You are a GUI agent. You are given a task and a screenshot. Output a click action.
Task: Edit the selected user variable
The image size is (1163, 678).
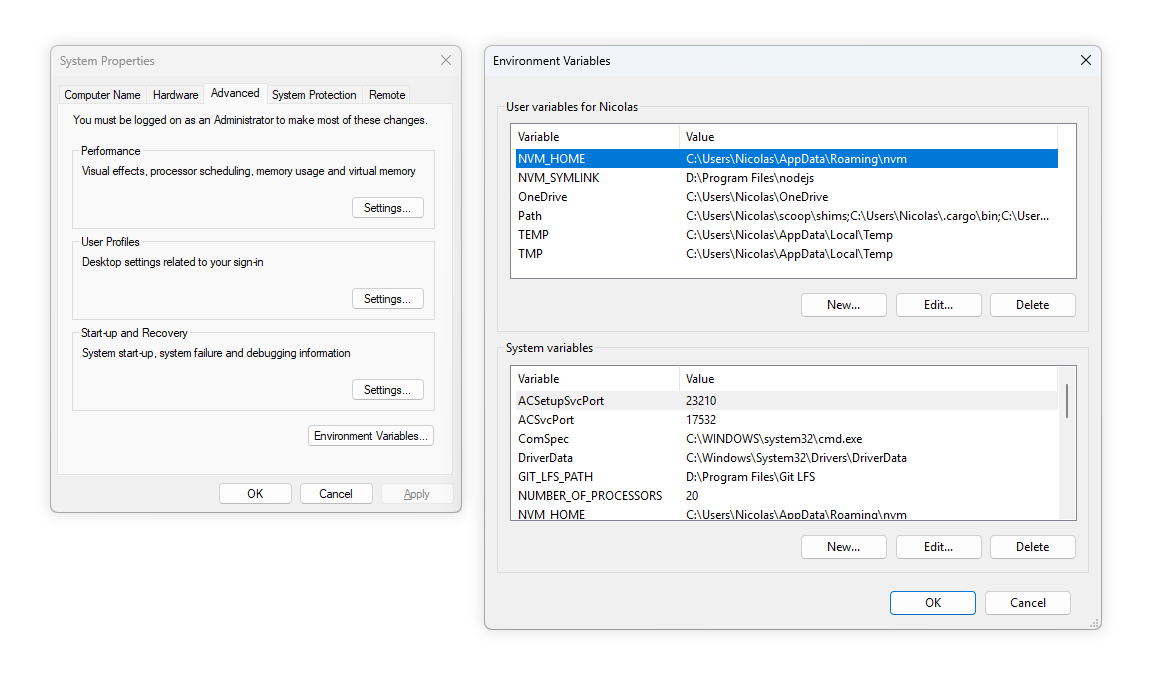938,305
